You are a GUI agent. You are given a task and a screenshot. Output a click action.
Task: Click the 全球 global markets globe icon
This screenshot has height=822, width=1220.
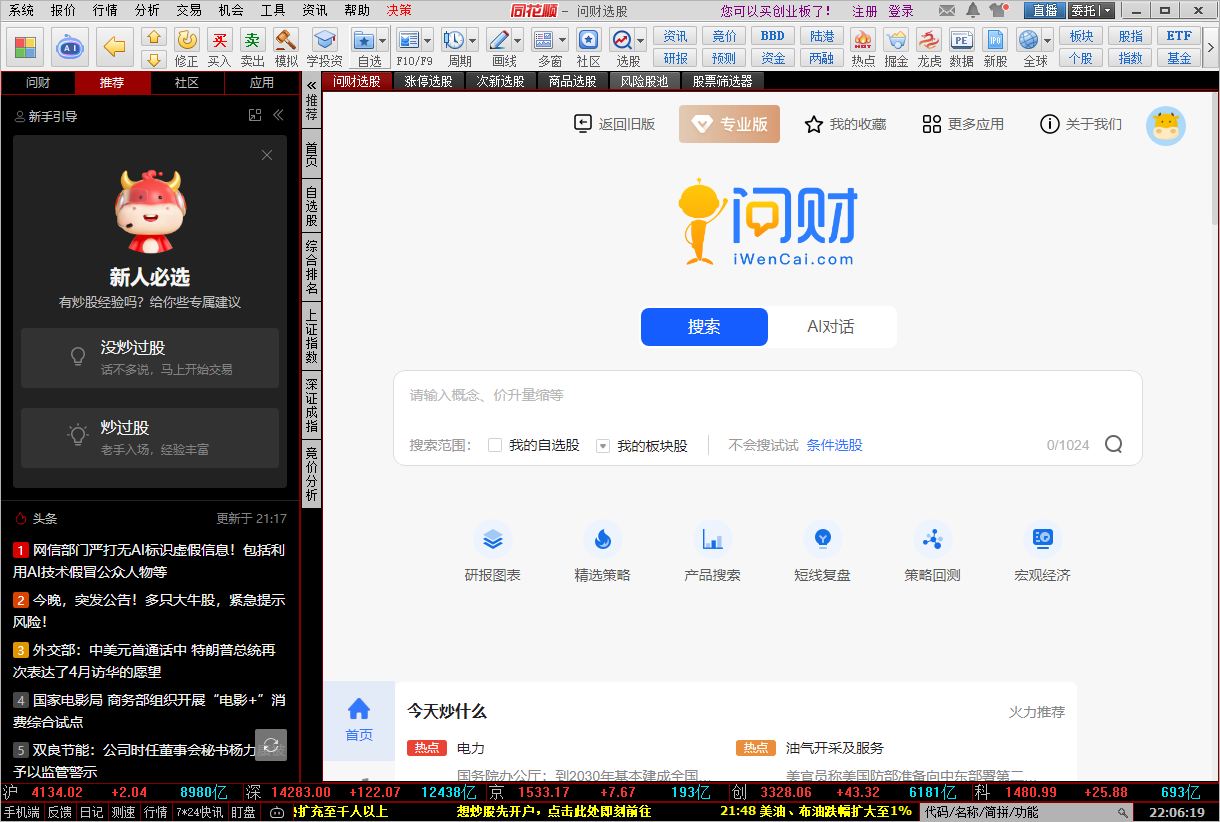click(1030, 40)
